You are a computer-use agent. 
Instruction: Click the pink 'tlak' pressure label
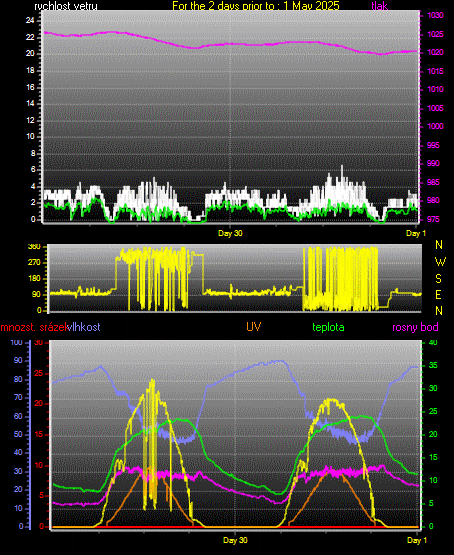[379, 6]
